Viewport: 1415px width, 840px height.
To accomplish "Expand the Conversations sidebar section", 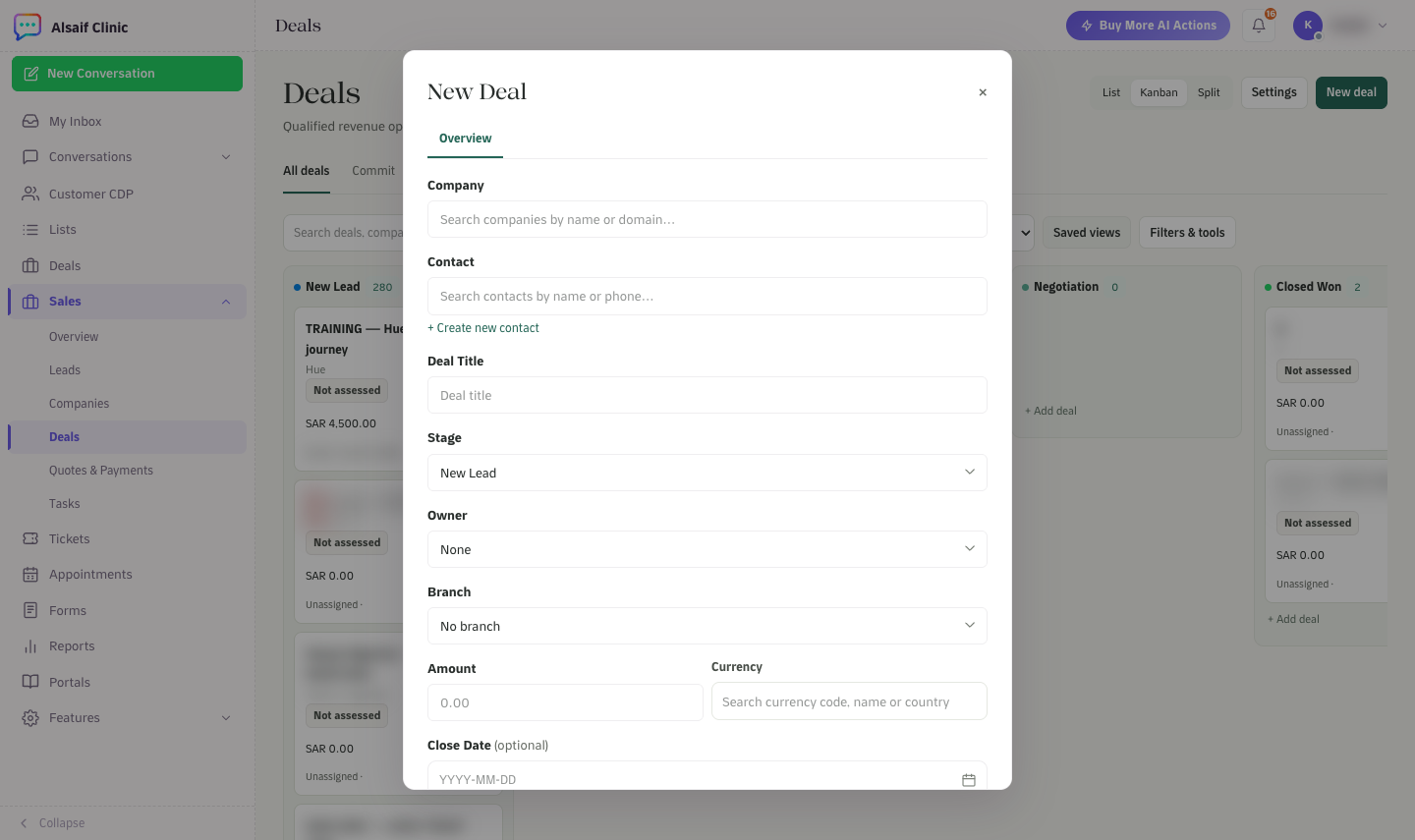I will (x=226, y=157).
